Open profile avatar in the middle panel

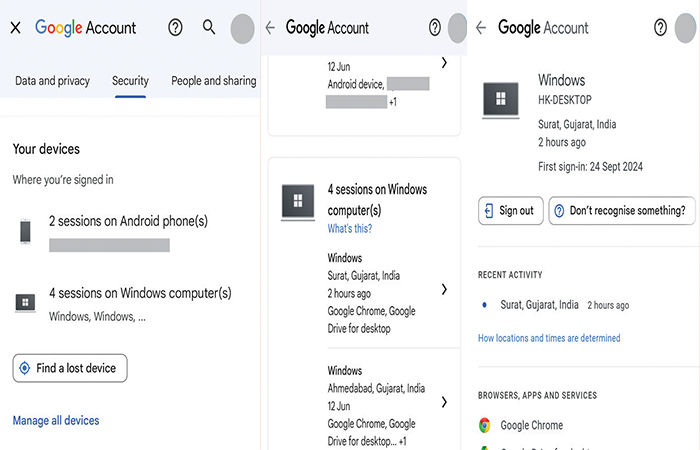tap(457, 28)
